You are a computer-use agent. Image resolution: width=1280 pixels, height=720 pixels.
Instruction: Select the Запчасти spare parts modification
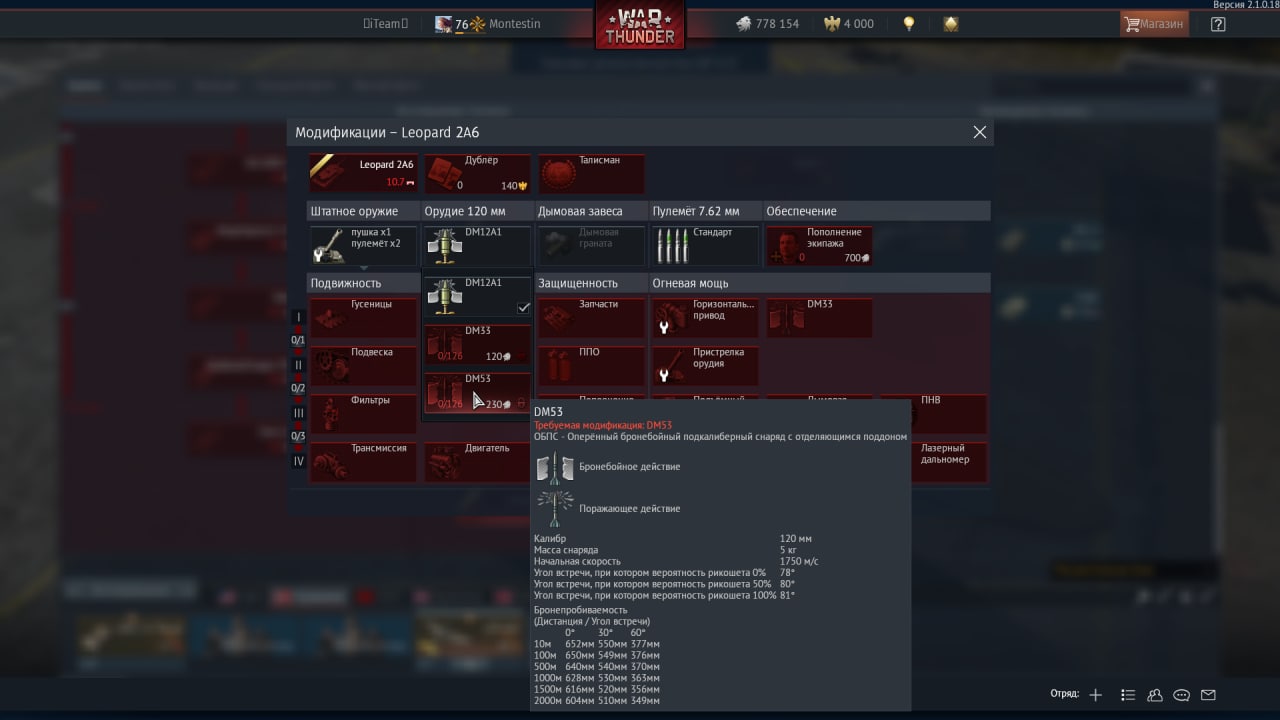pyautogui.click(x=591, y=317)
